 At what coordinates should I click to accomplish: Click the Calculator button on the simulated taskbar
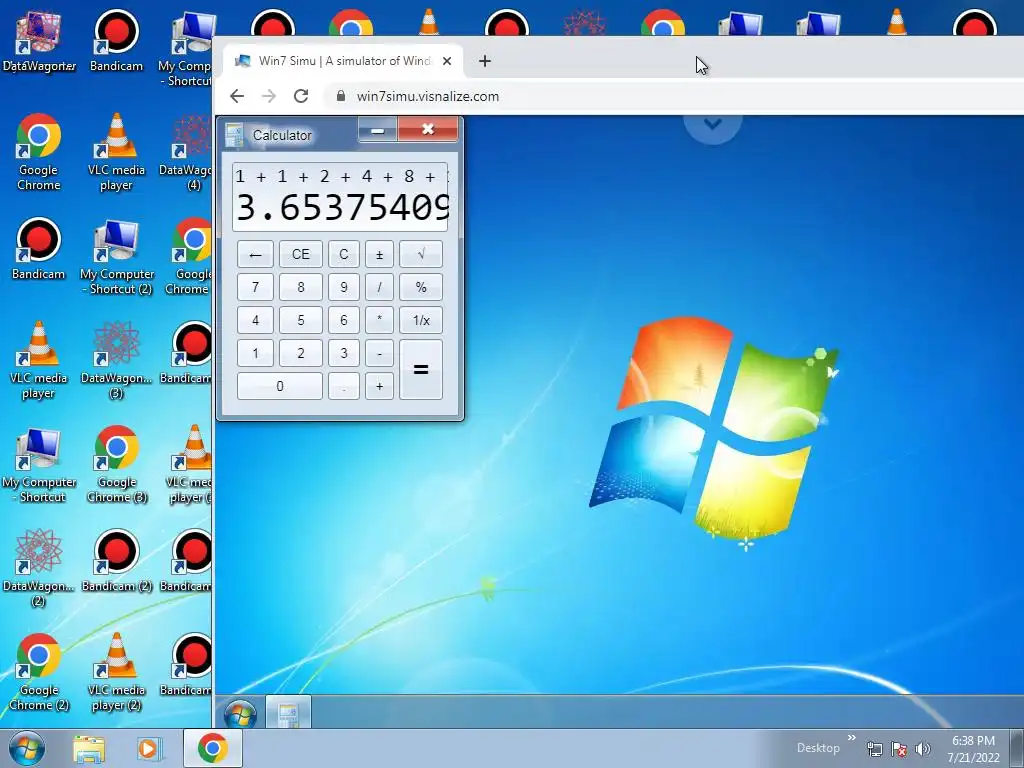tap(288, 713)
